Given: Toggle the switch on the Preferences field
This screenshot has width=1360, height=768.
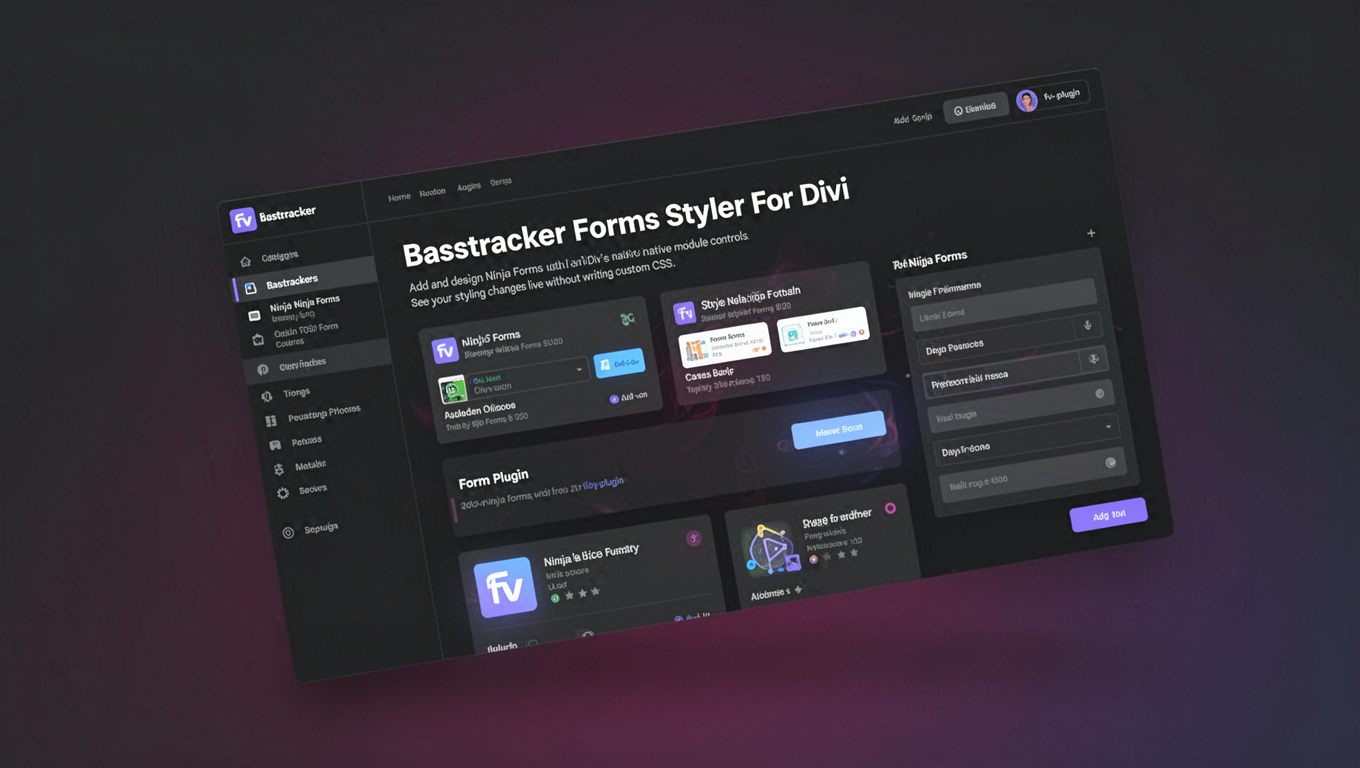Looking at the screenshot, I should (1100, 393).
